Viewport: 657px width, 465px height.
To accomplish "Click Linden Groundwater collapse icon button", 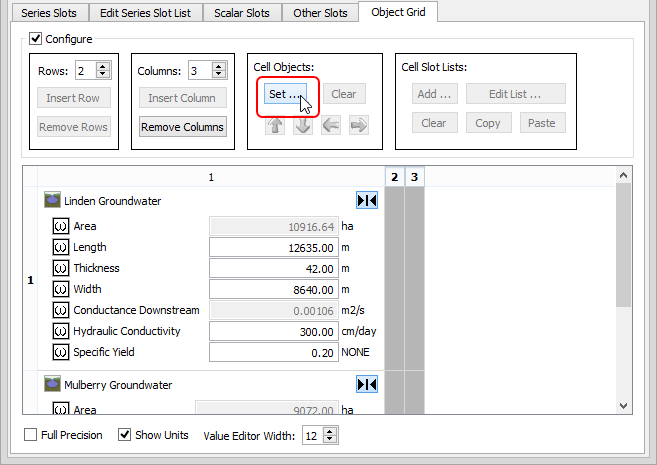I will pos(367,201).
